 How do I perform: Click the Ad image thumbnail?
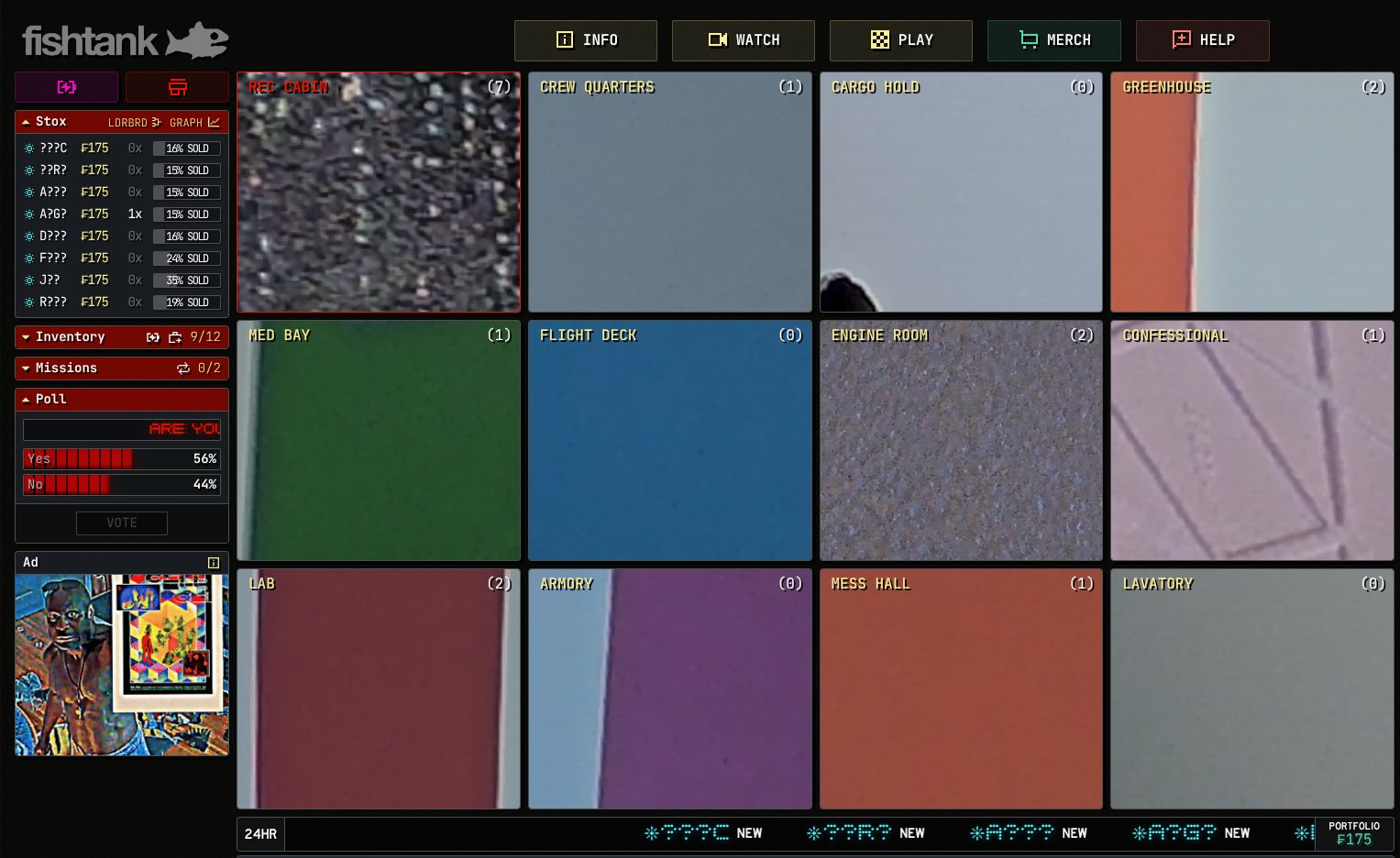point(122,665)
